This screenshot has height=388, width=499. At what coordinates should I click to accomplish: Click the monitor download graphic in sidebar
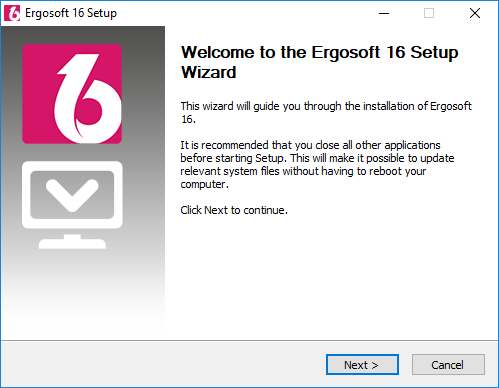point(72,205)
